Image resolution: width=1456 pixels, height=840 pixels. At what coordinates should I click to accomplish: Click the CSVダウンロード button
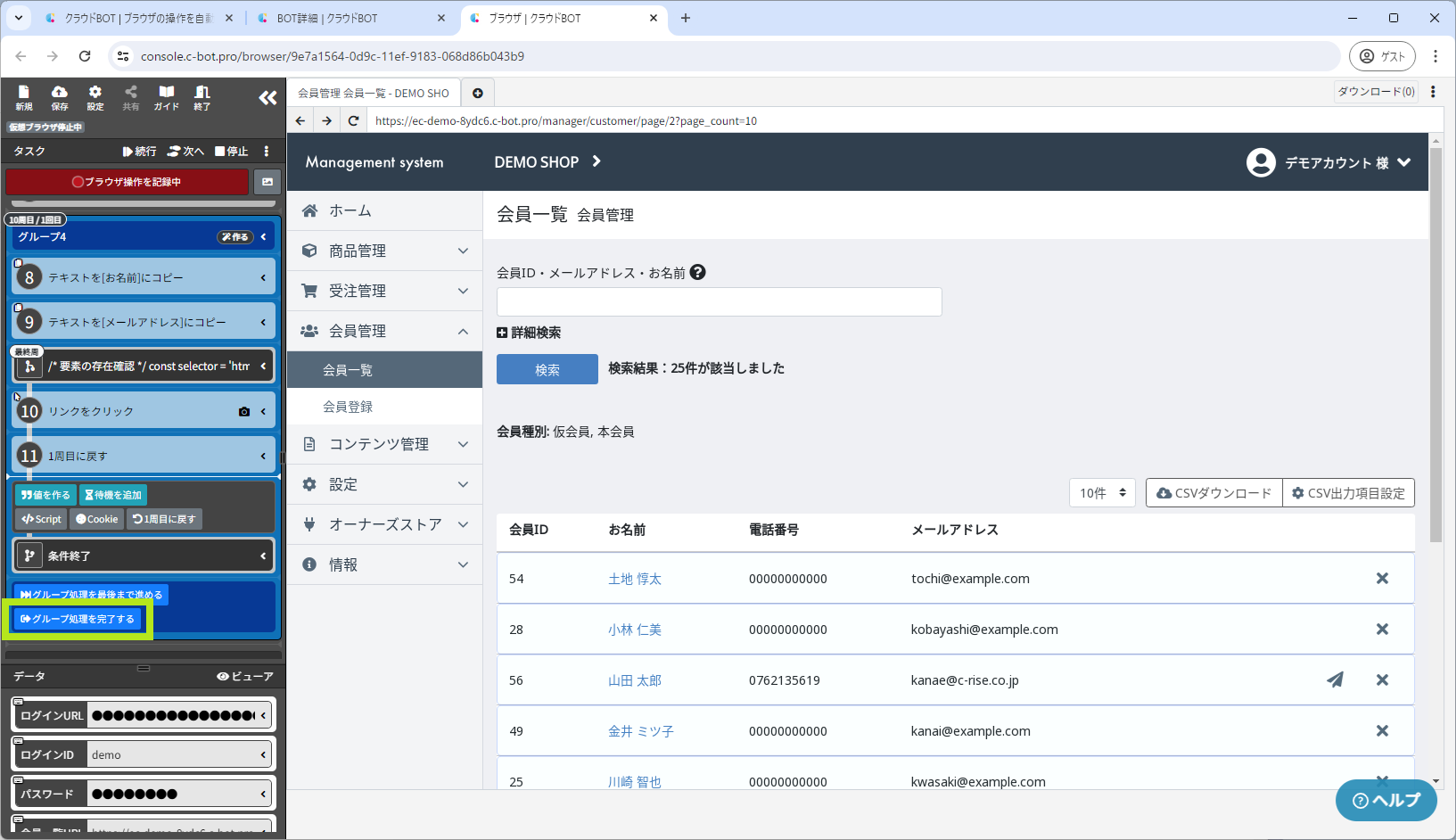pos(1214,492)
